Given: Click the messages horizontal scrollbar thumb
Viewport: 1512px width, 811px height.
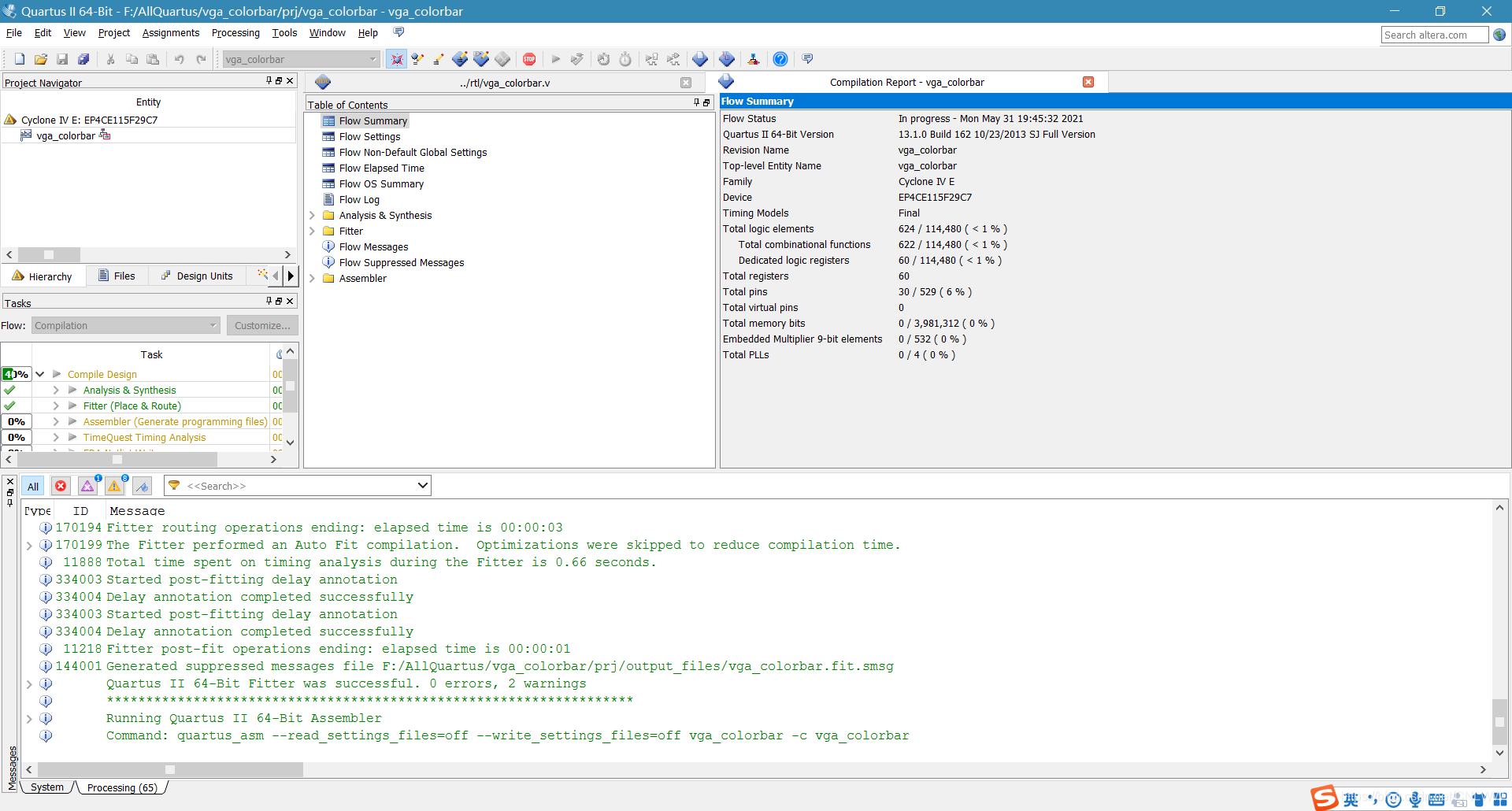Looking at the screenshot, I should coord(170,769).
